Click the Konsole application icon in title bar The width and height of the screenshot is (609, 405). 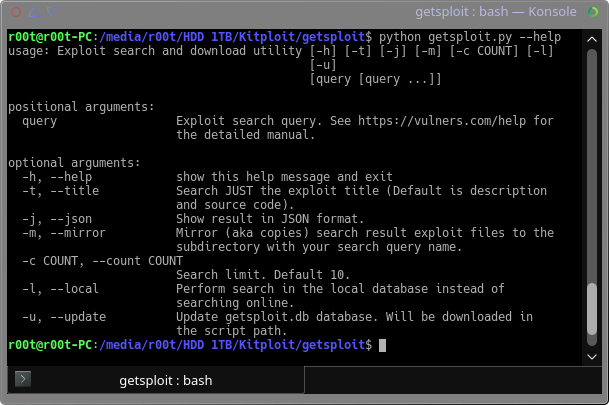(593, 12)
